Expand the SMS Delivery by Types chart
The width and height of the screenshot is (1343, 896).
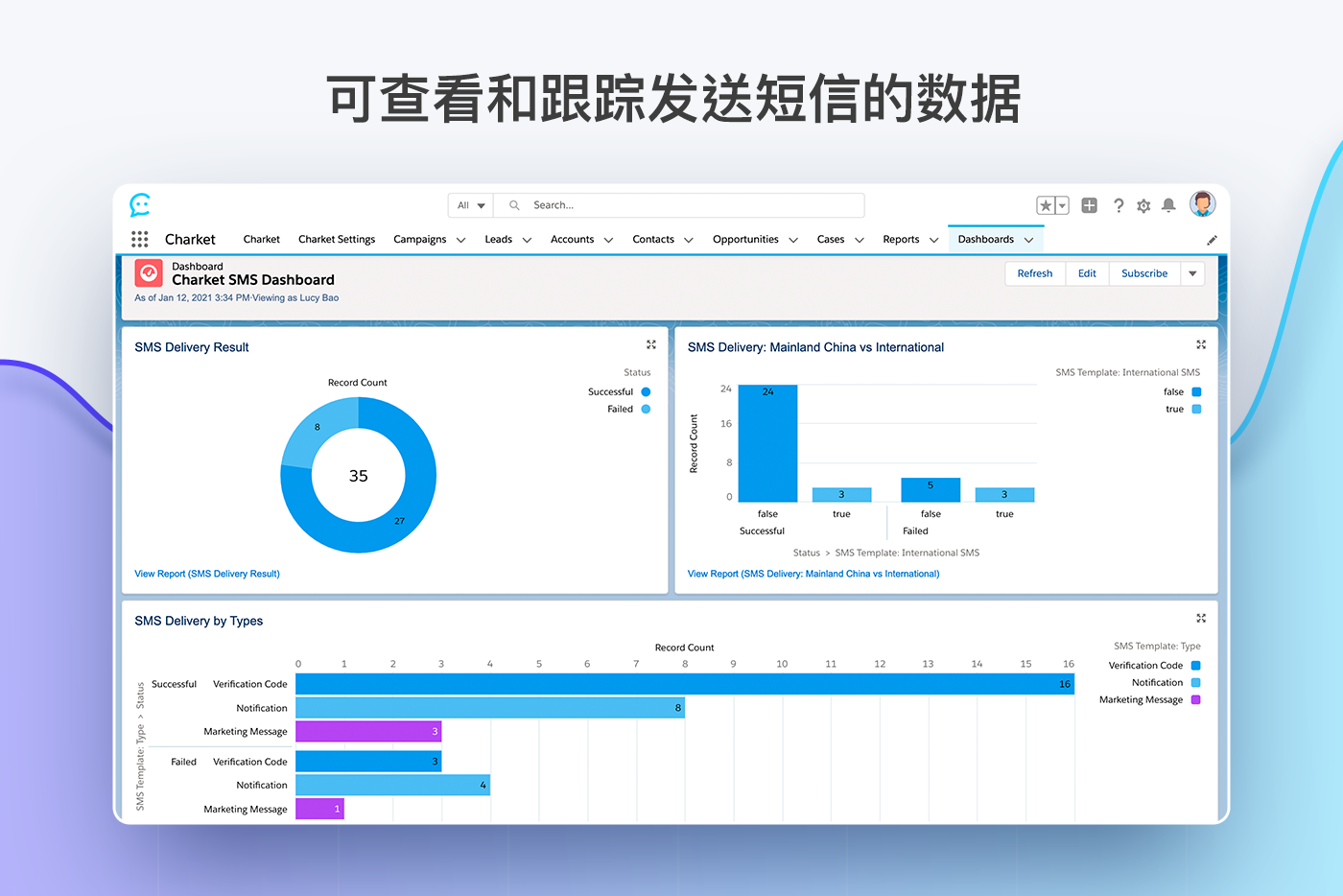coord(1201,618)
